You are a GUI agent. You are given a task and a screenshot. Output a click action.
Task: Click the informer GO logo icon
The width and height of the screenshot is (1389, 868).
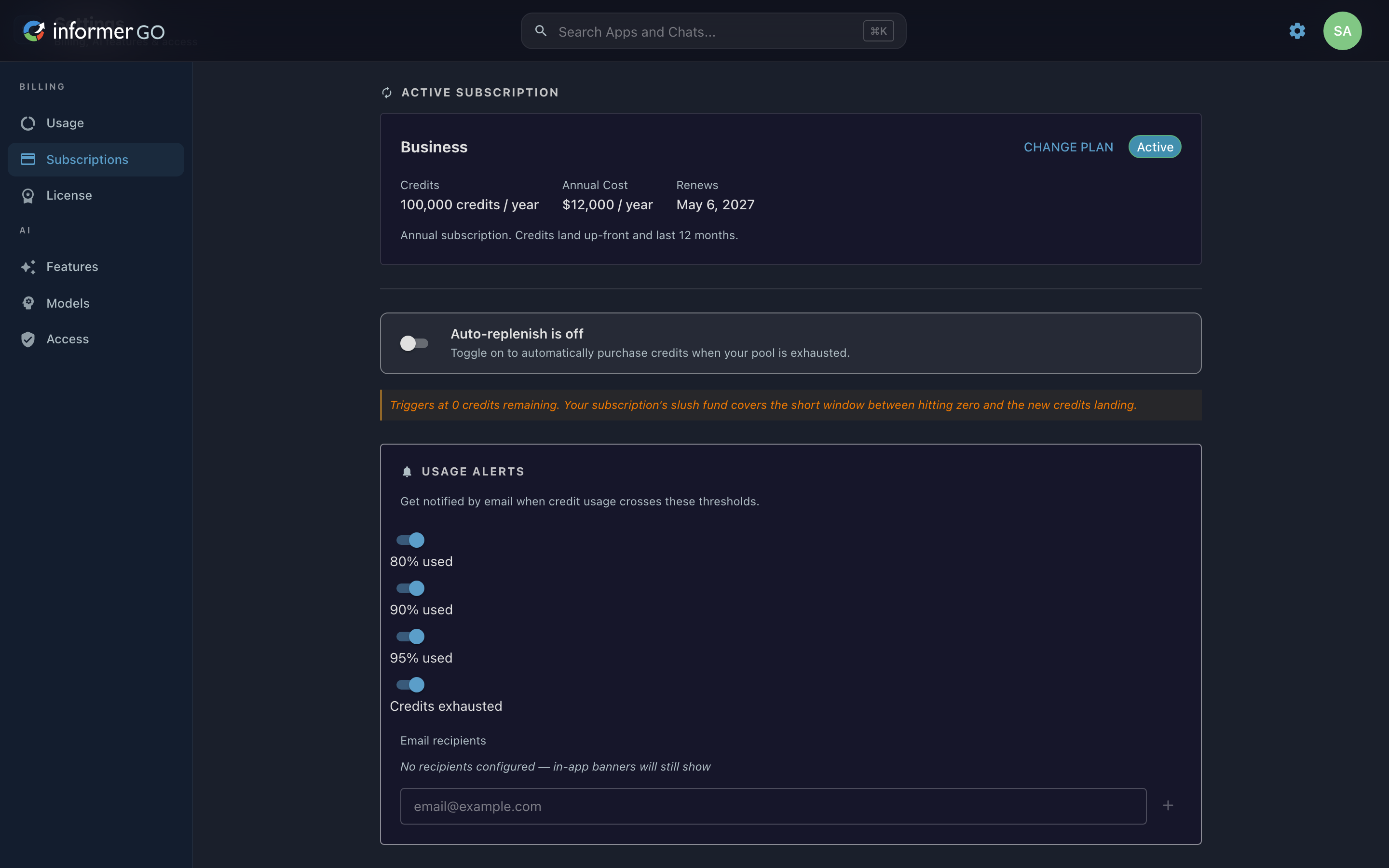point(34,31)
